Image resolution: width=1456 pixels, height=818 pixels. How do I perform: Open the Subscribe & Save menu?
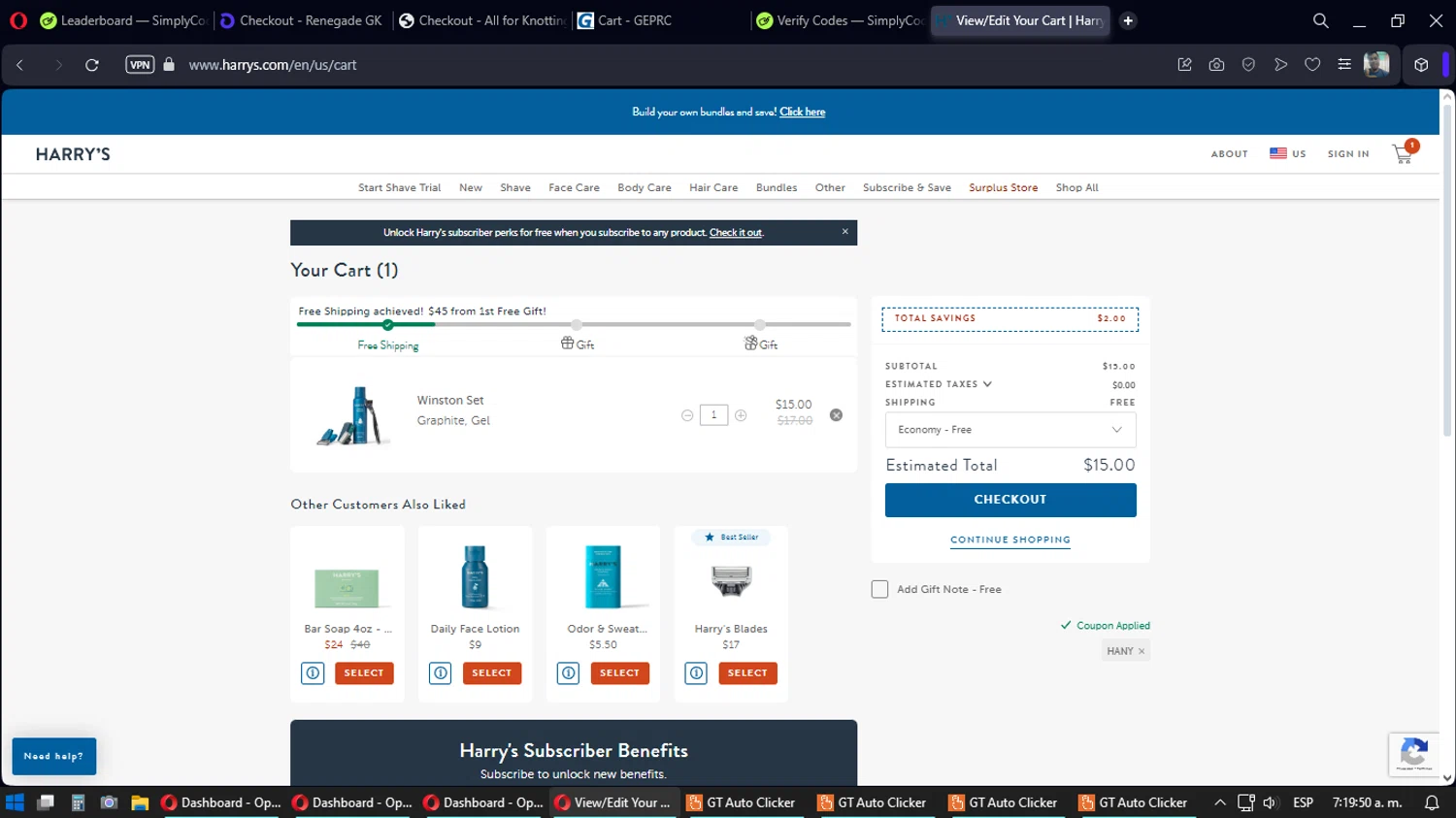(907, 187)
